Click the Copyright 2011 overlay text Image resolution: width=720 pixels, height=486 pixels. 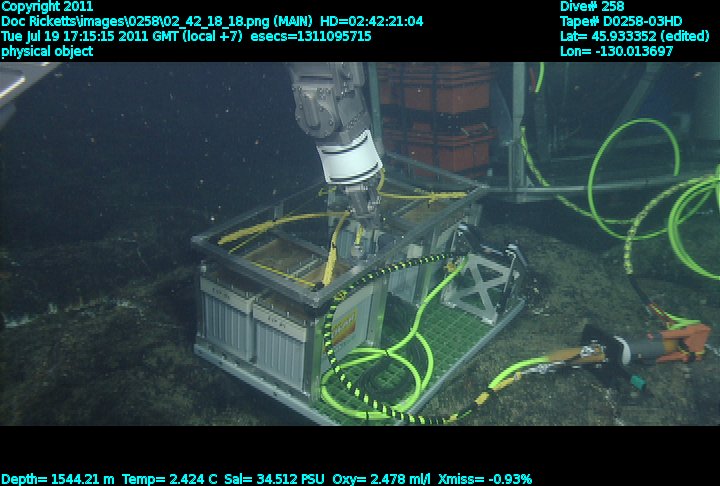(47, 6)
